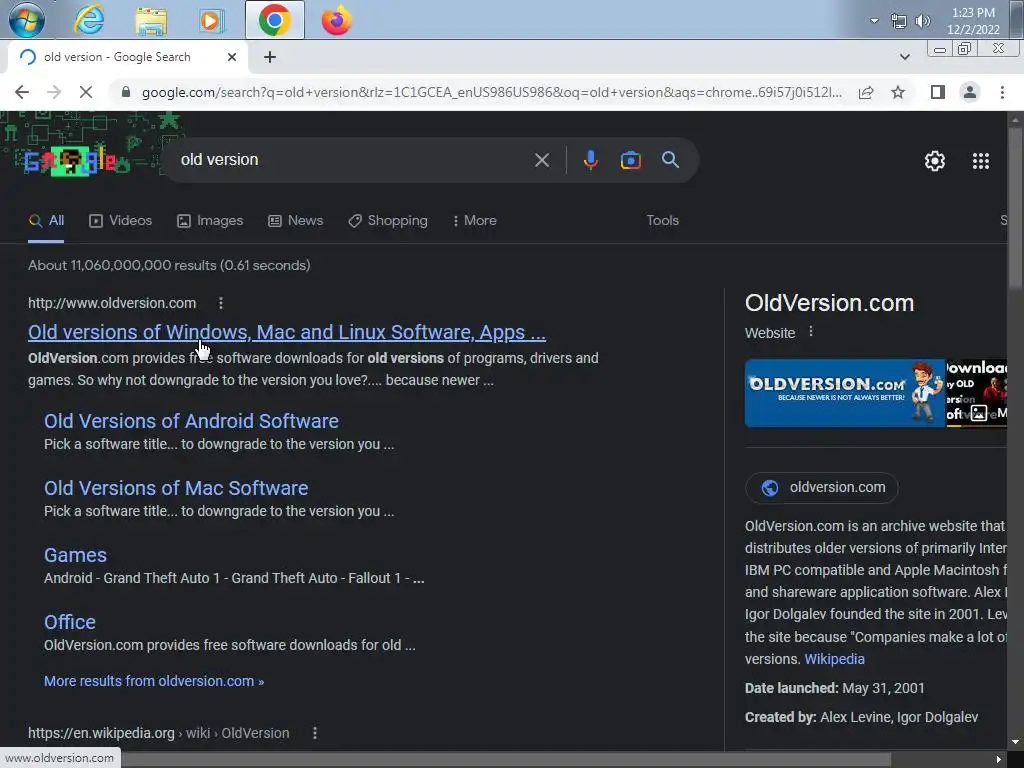The image size is (1024, 768).
Task: View the OLDVERSION.COM banner image
Action: click(845, 393)
